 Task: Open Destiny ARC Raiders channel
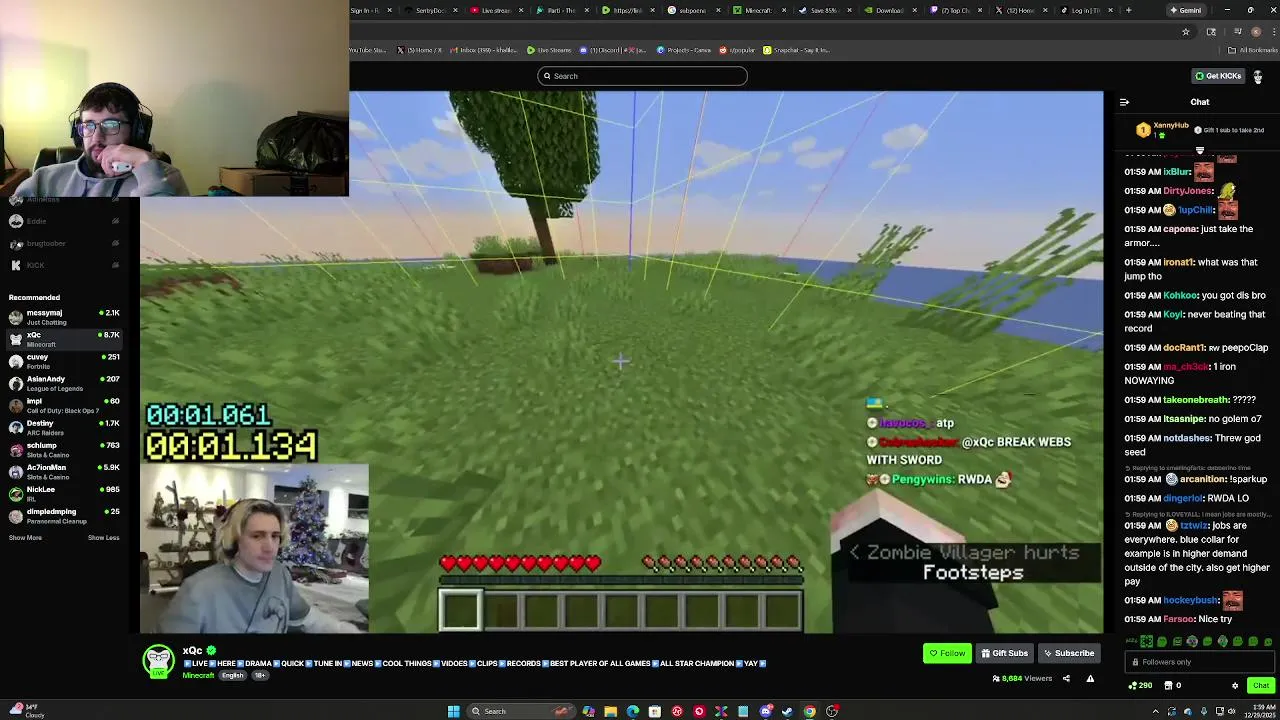[x=64, y=427]
